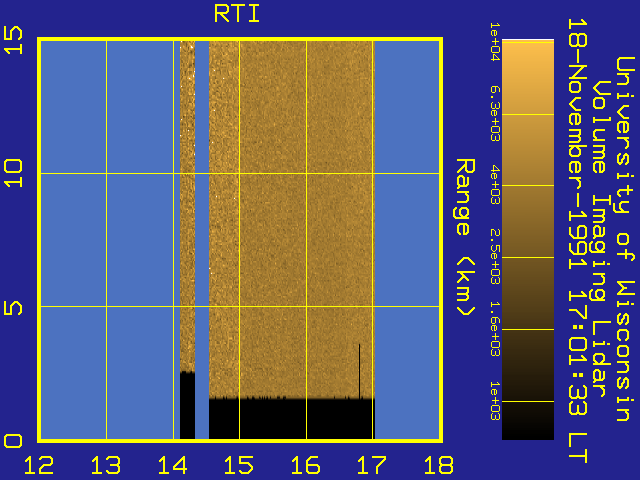Click the colorbar label 1e+03

[495, 401]
